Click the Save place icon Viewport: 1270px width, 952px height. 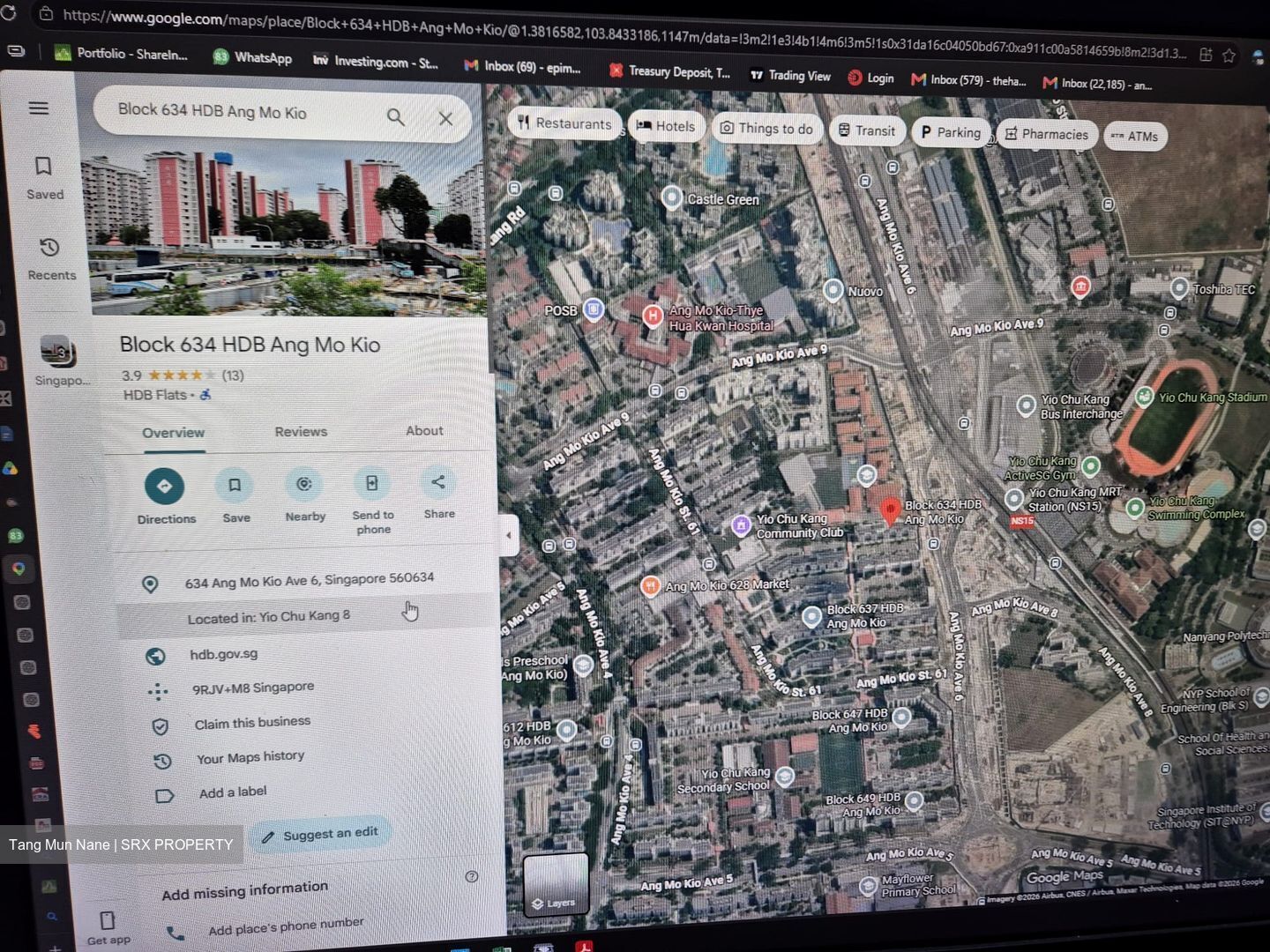[235, 485]
